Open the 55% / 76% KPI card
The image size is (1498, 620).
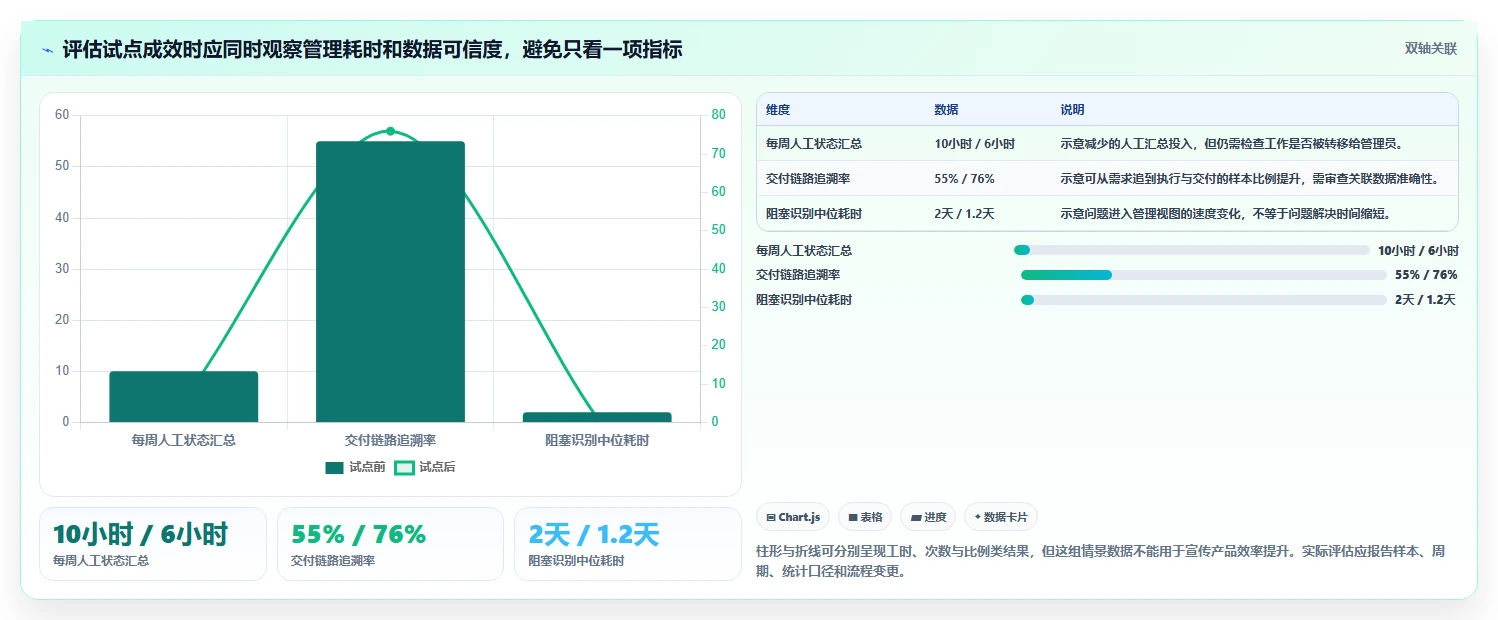[x=390, y=544]
